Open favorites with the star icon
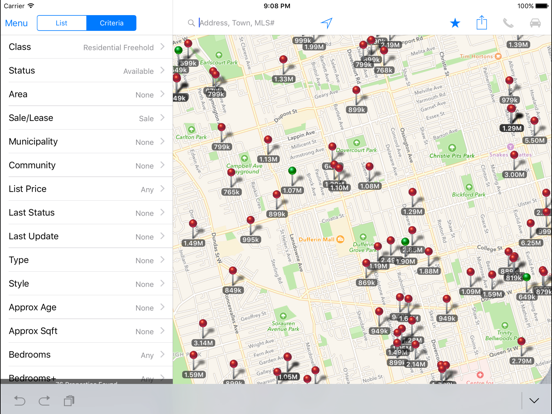Image resolution: width=552 pixels, height=414 pixels. [x=455, y=23]
